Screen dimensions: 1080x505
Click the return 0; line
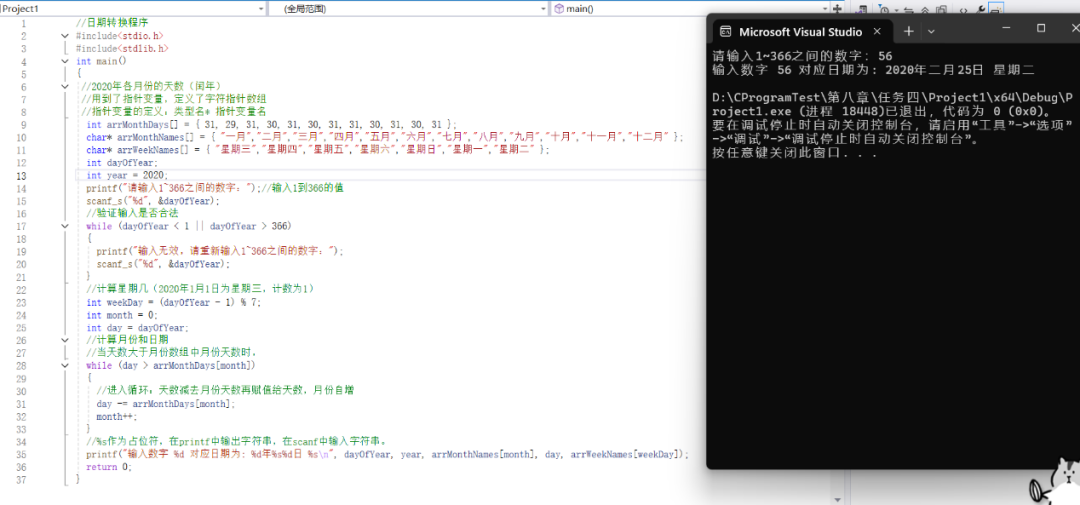click(x=108, y=466)
